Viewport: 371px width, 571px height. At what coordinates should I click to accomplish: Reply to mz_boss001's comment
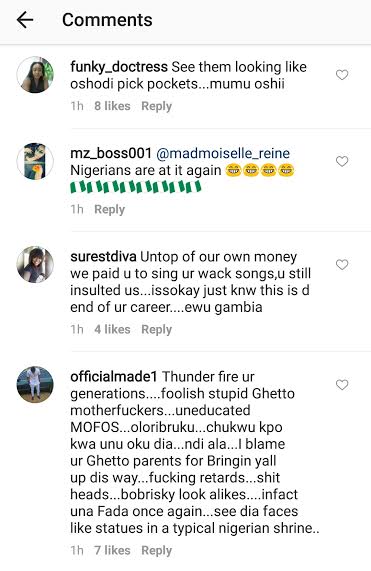(110, 209)
